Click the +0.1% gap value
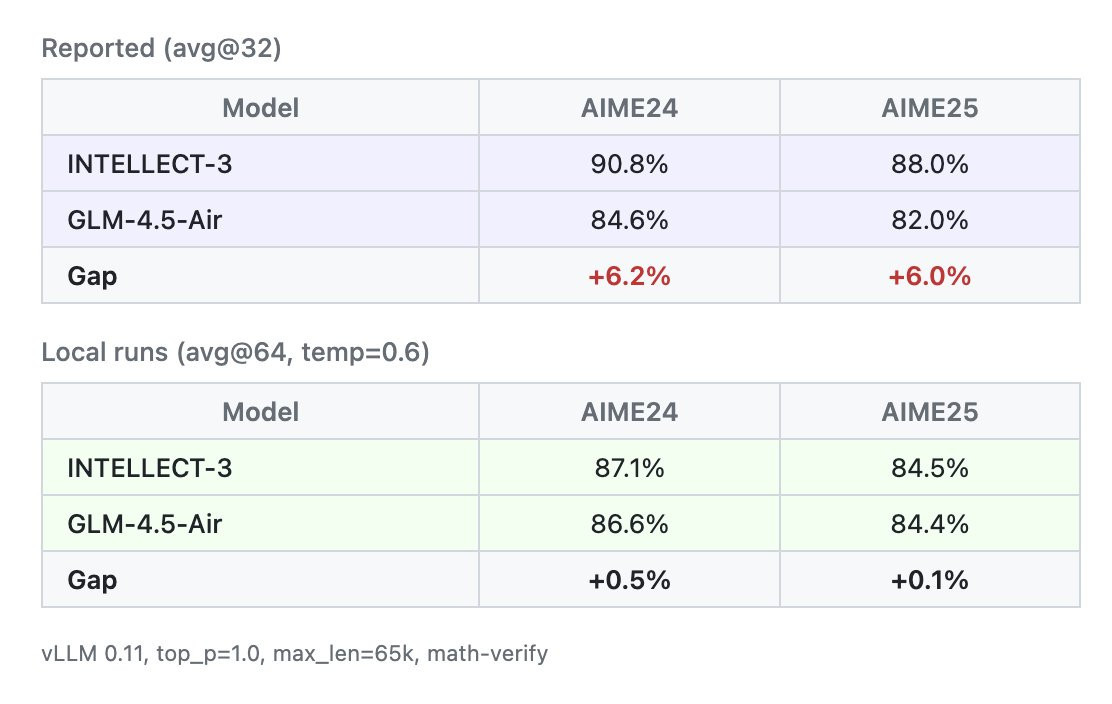The height and width of the screenshot is (704, 1112). click(x=929, y=579)
